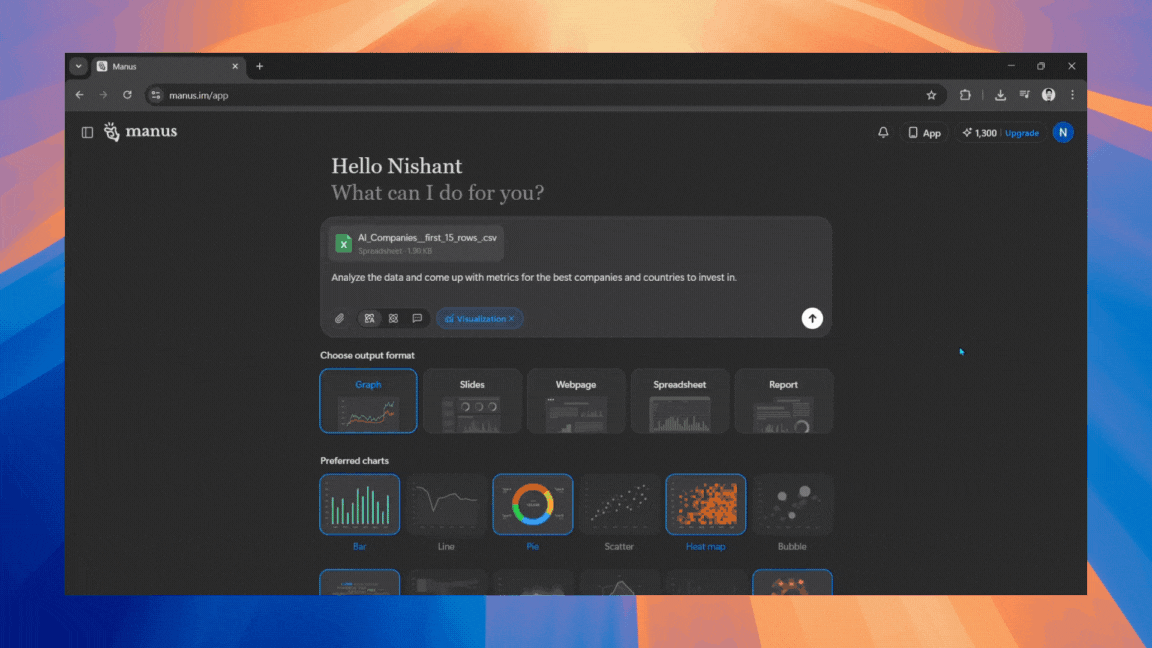Viewport: 1152px width, 648px height.
Task: Remove the Visualization tag
Action: pos(512,319)
